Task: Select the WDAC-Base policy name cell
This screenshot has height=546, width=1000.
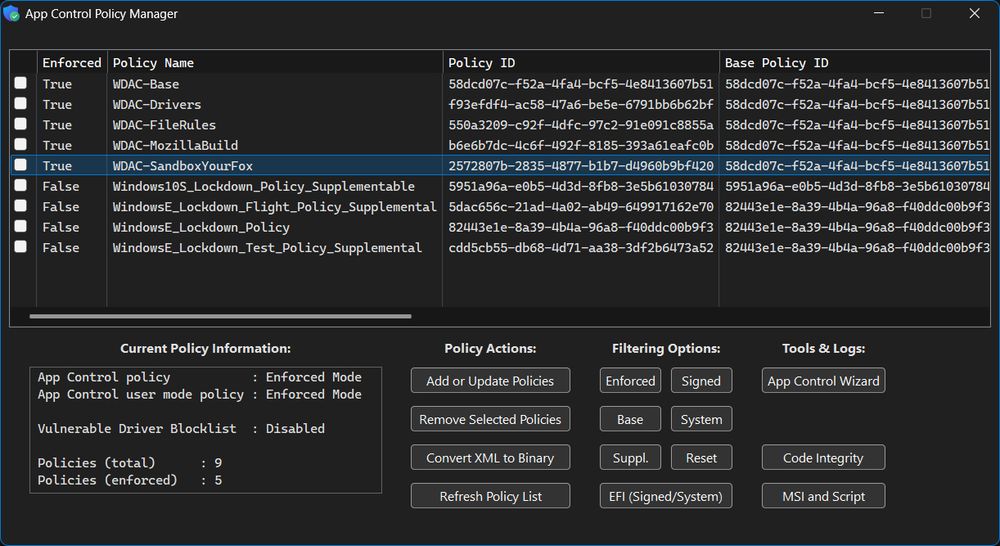Action: [146, 84]
